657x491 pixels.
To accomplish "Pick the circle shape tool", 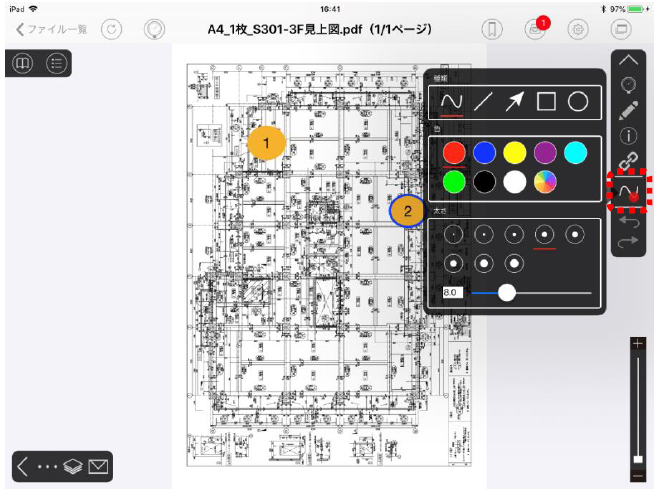I will pyautogui.click(x=578, y=100).
